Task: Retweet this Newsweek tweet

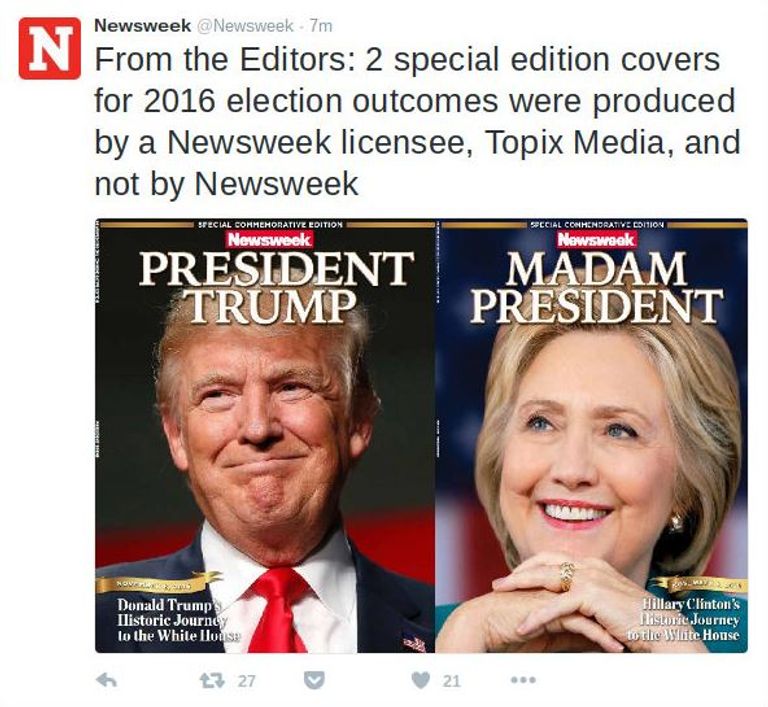Action: (x=211, y=681)
